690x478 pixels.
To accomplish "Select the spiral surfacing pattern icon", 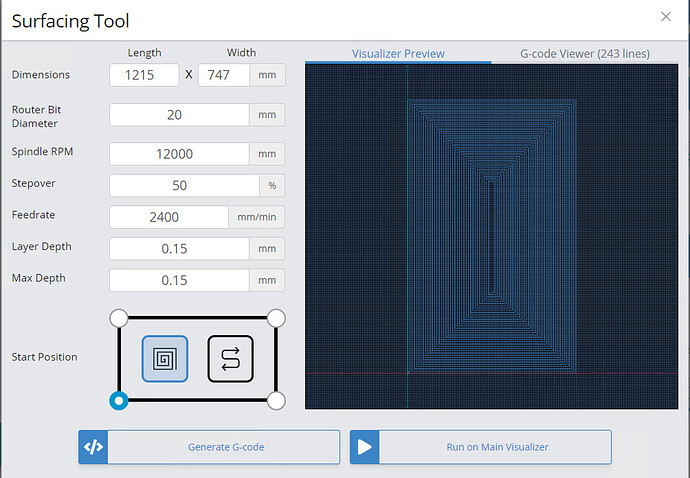I will pos(165,359).
